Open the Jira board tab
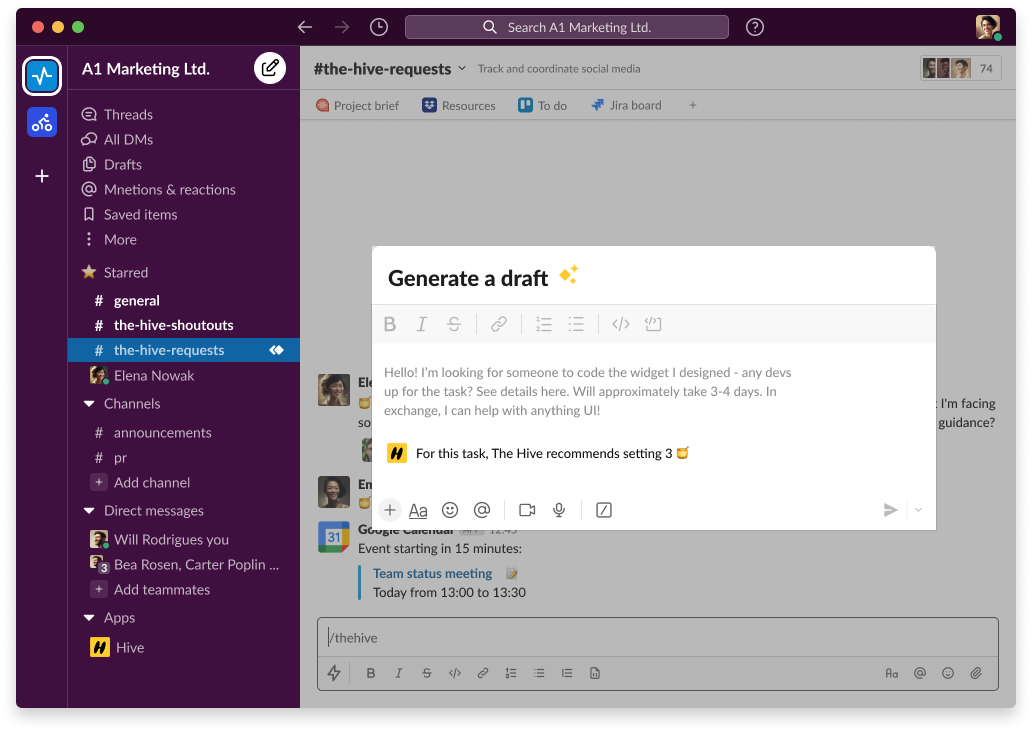 coord(626,105)
